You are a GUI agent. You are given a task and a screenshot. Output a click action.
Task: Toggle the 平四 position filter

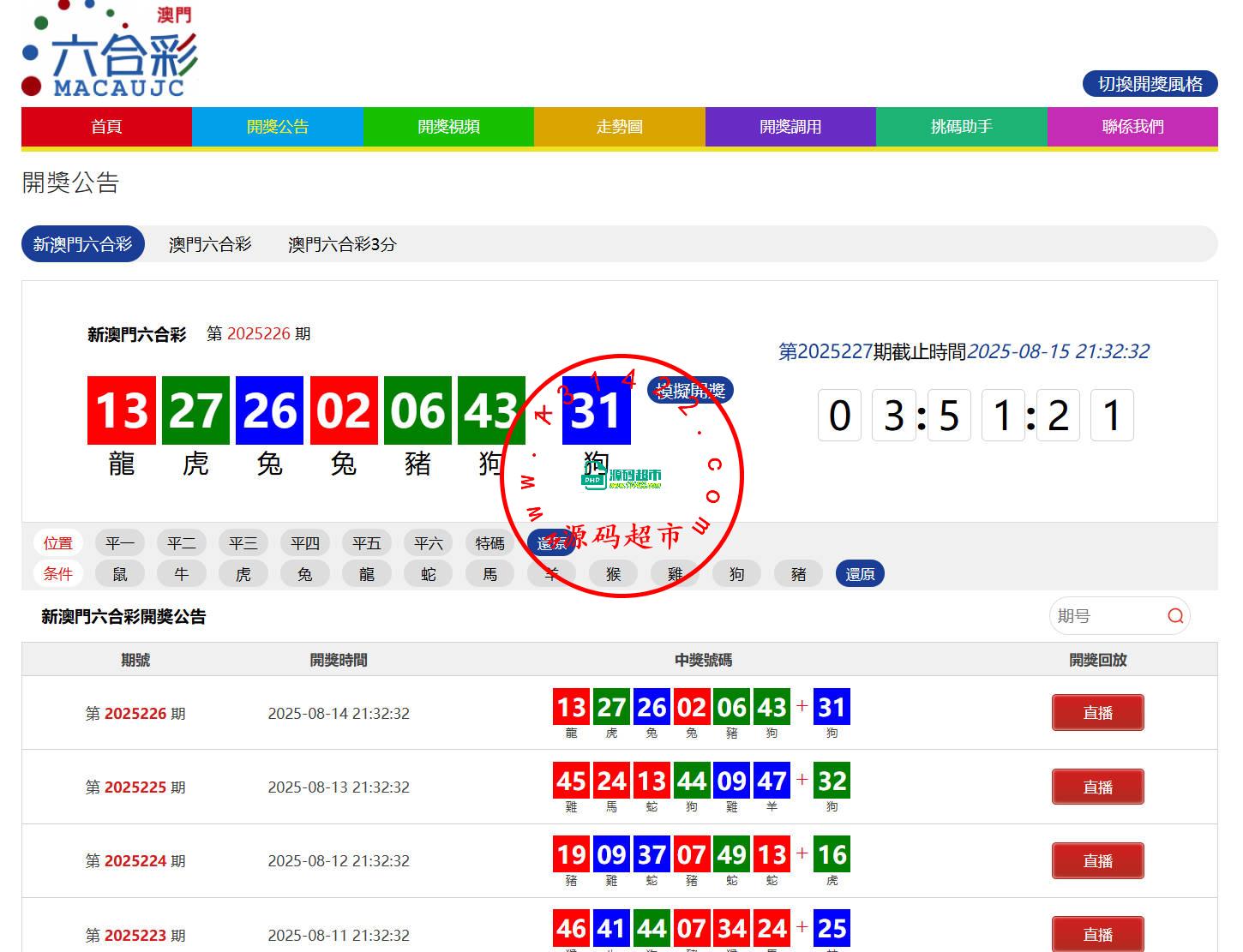coord(305,543)
